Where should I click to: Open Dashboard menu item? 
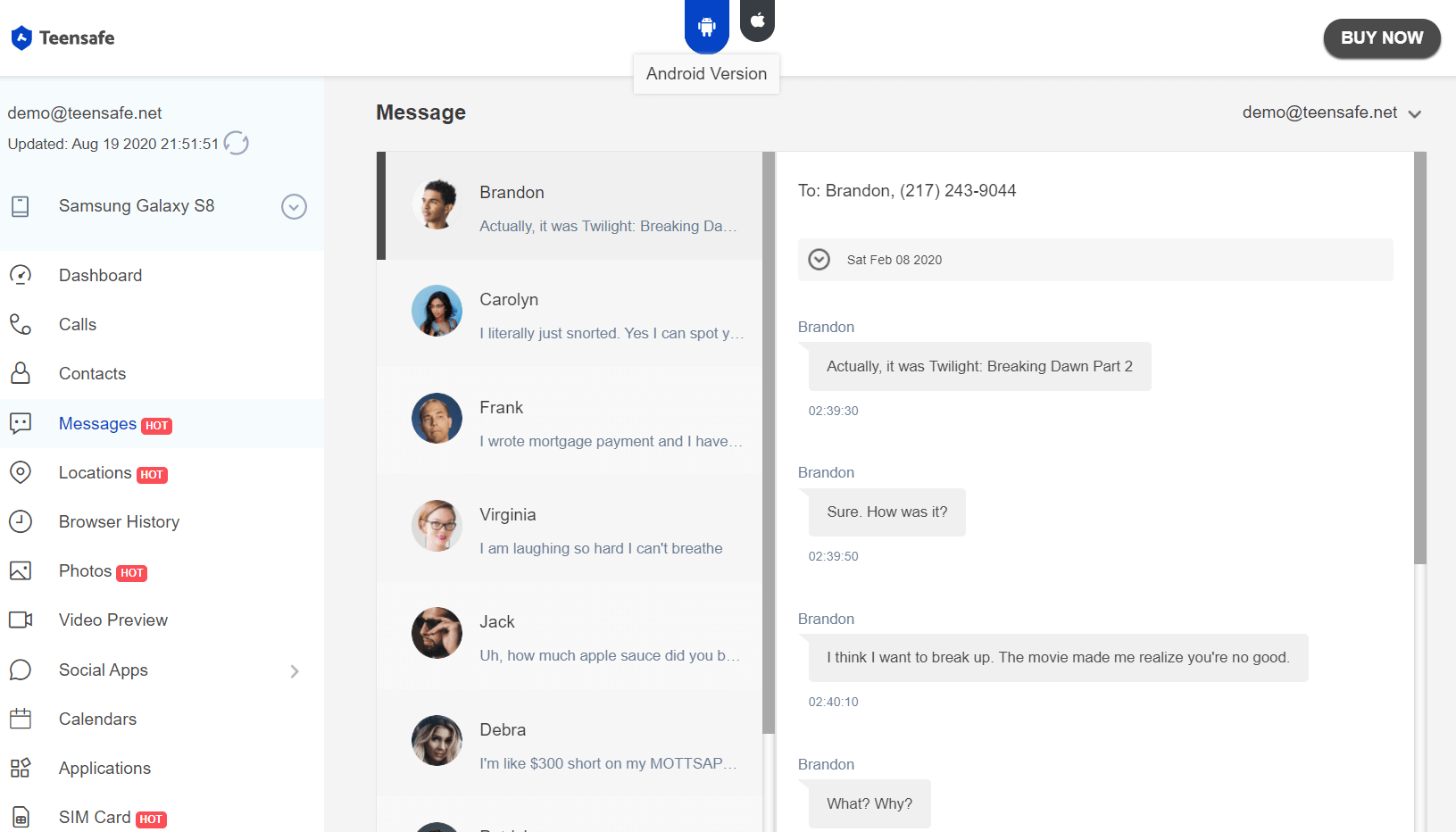100,275
